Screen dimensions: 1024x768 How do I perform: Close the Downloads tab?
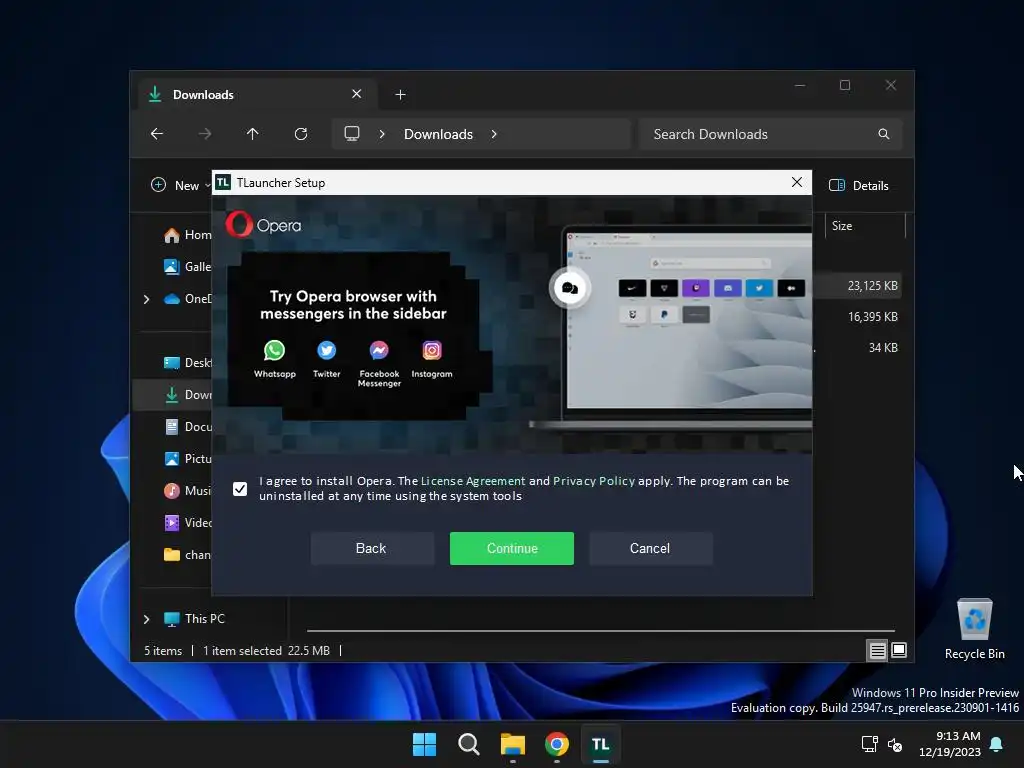(357, 94)
